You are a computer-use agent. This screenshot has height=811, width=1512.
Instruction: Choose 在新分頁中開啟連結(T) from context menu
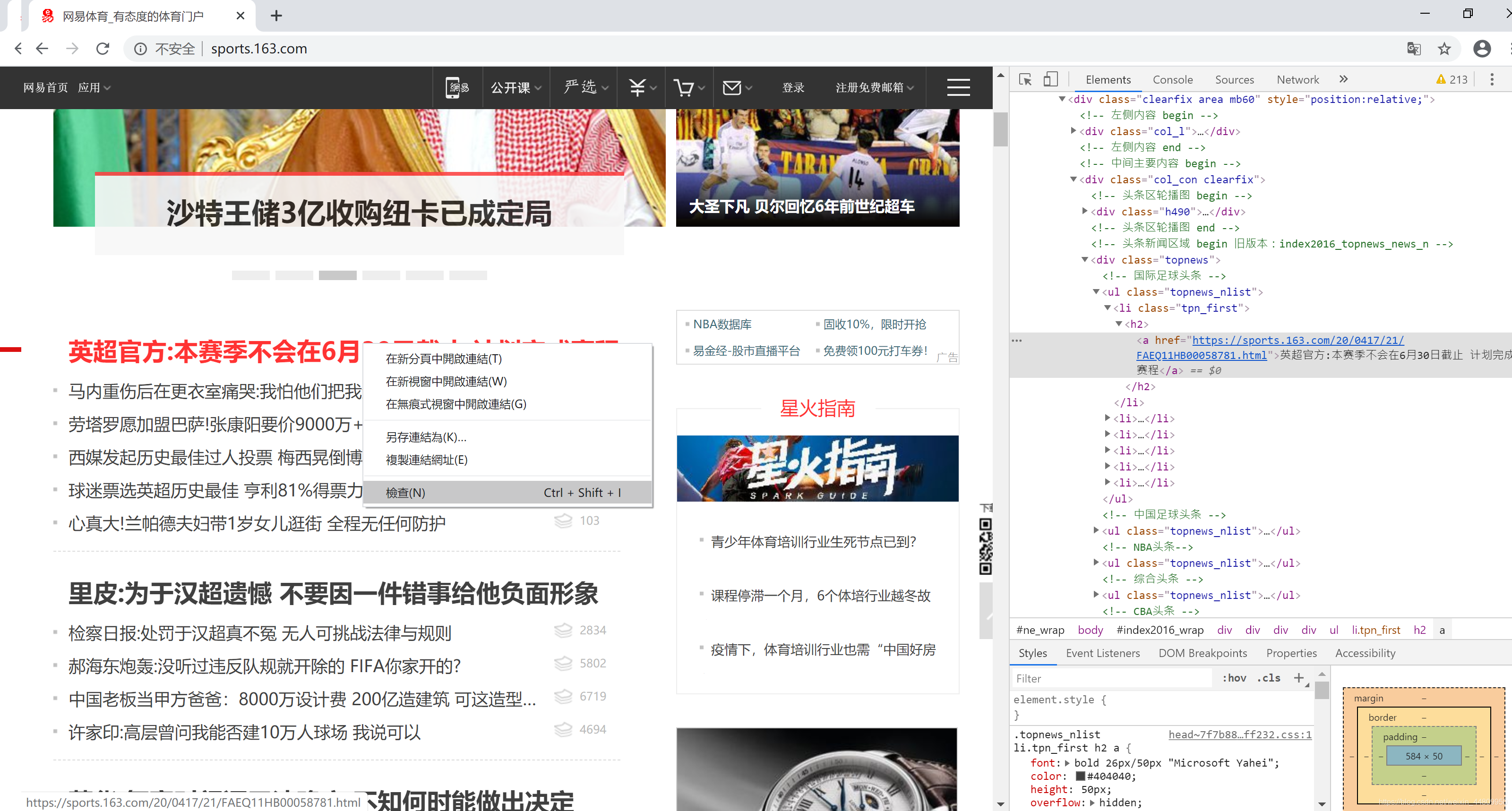point(508,359)
